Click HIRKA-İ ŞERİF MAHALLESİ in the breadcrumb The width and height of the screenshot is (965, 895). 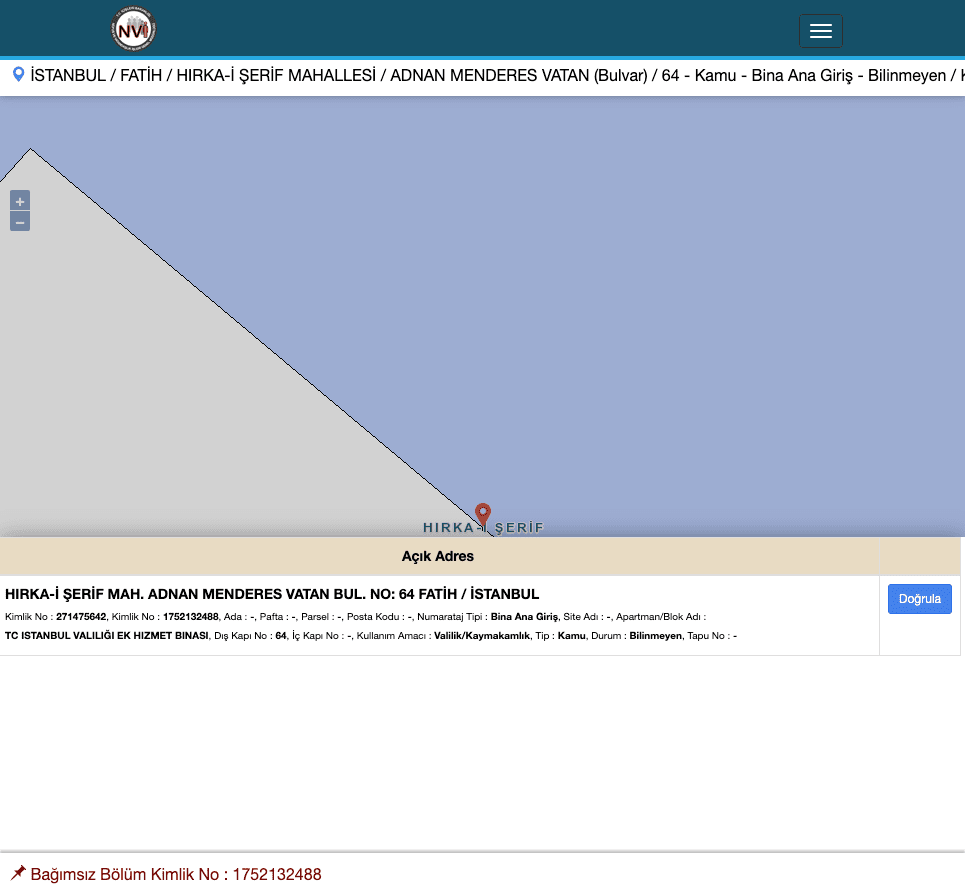click(x=276, y=75)
